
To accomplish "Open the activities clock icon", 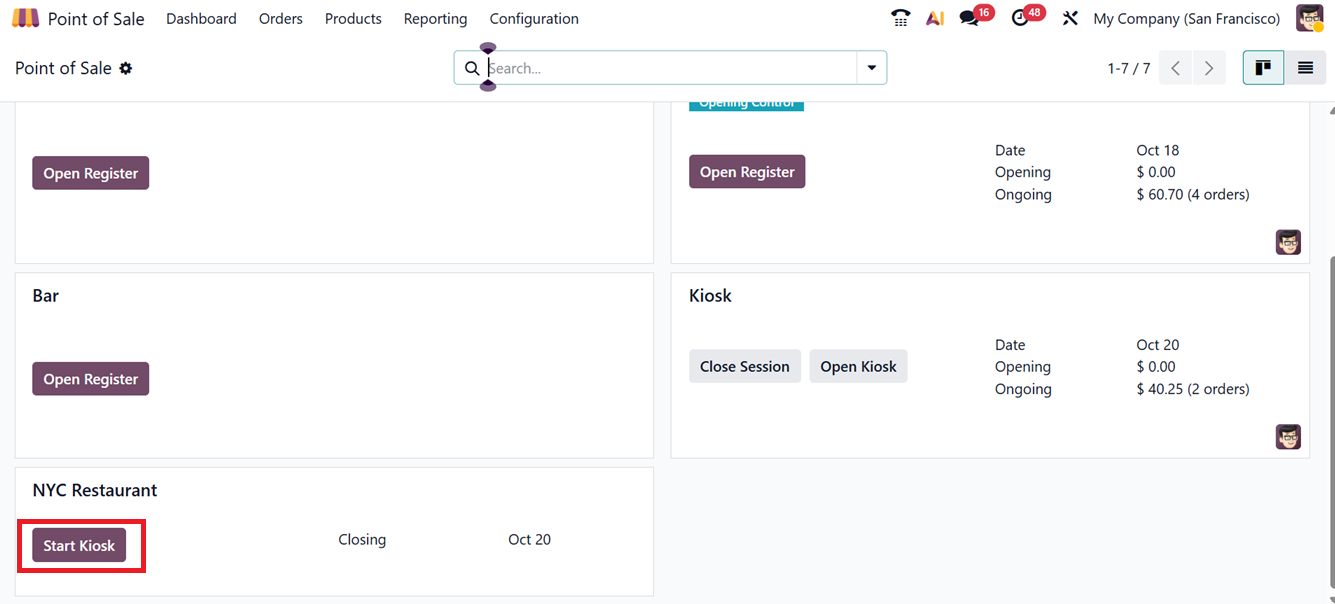I will click(x=1020, y=18).
